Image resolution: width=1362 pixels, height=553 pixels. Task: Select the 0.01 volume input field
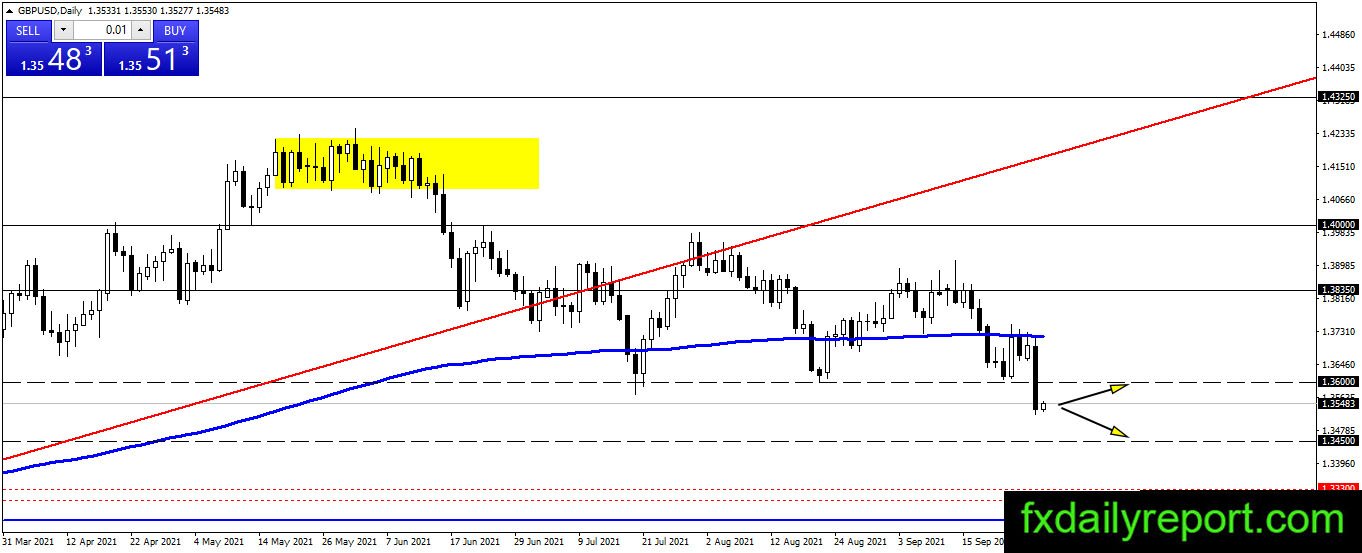pyautogui.click(x=102, y=30)
